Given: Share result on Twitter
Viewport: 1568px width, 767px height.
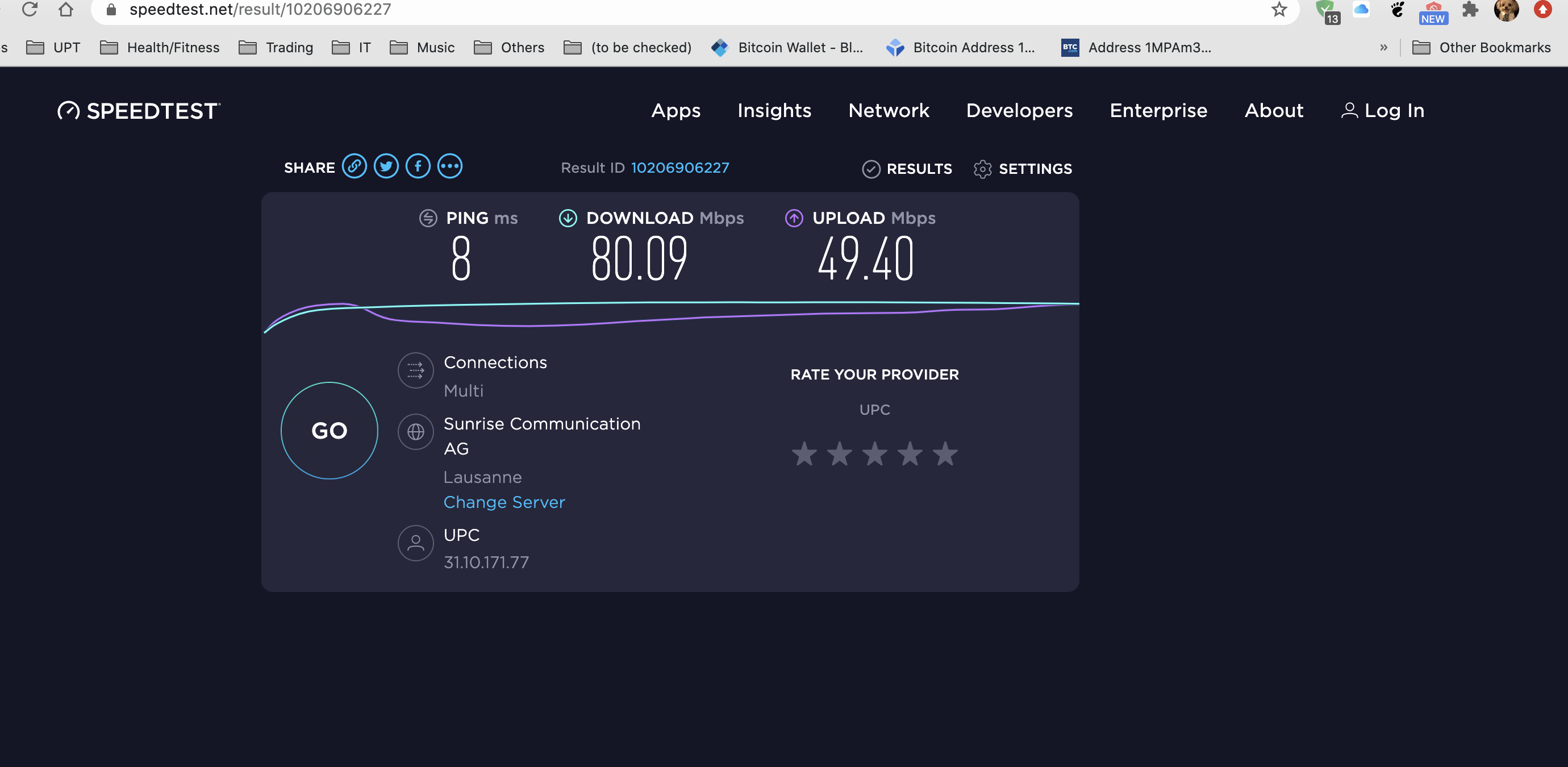Looking at the screenshot, I should (x=386, y=166).
